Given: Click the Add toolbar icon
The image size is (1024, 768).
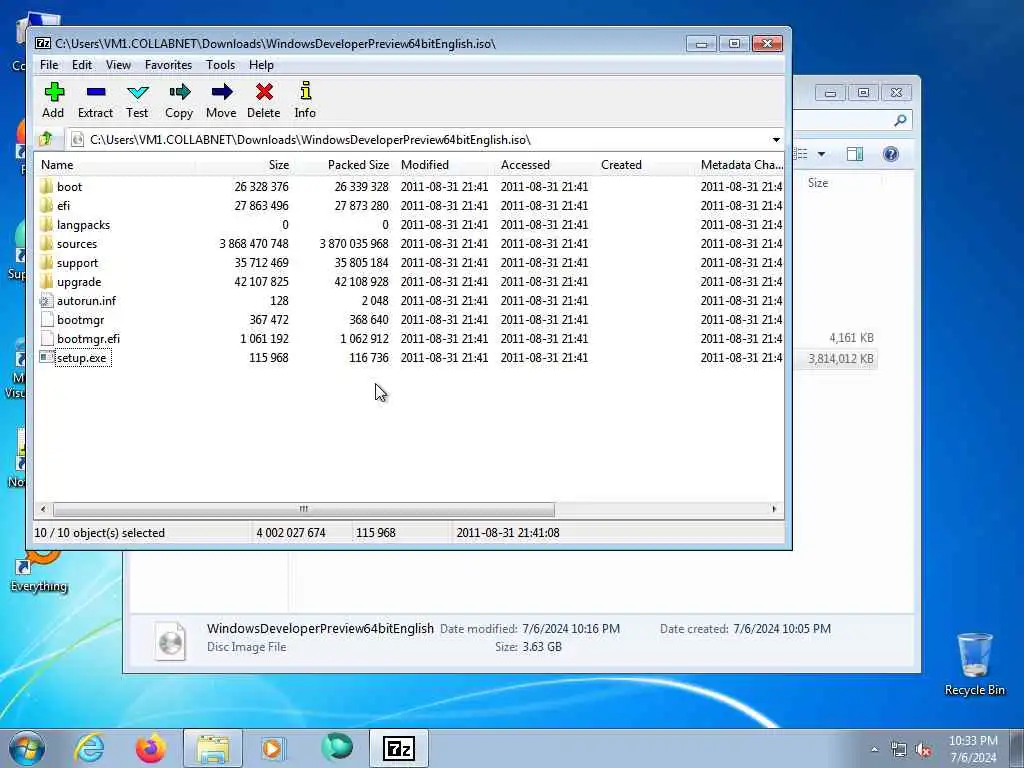Looking at the screenshot, I should (x=54, y=92).
